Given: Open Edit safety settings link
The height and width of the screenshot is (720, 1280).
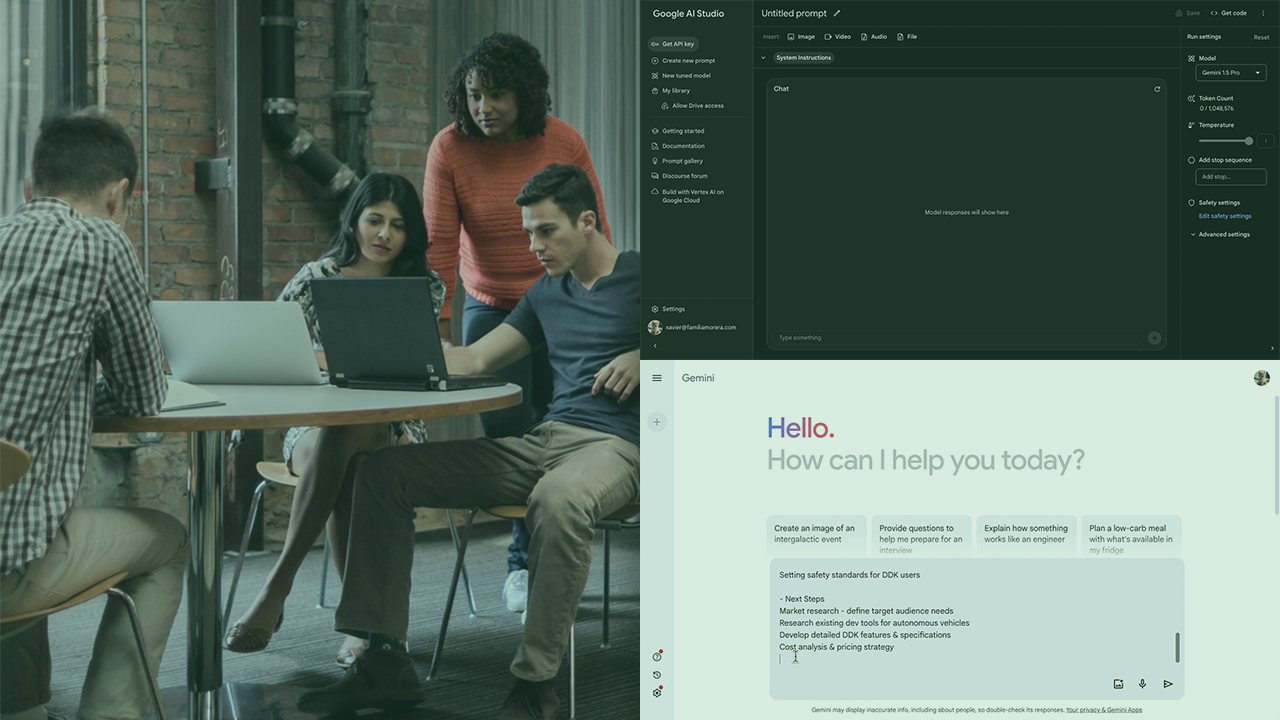Looking at the screenshot, I should [1225, 216].
